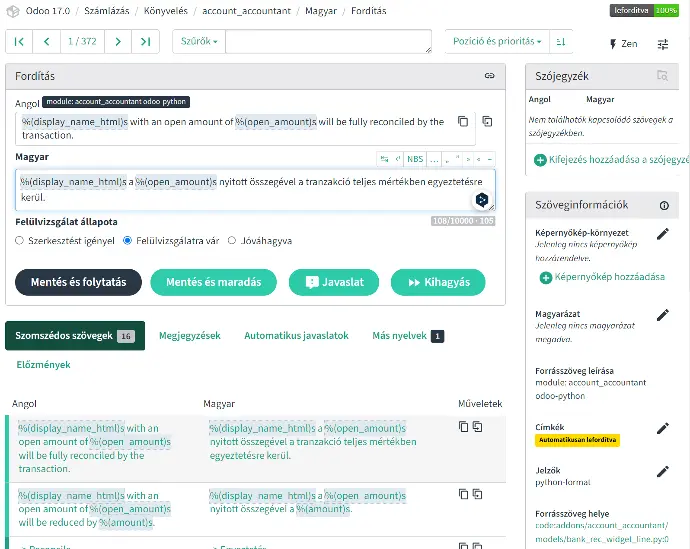Screen dimensions: 690x549
Task: Open display settings sliders icon
Action: 663,44
